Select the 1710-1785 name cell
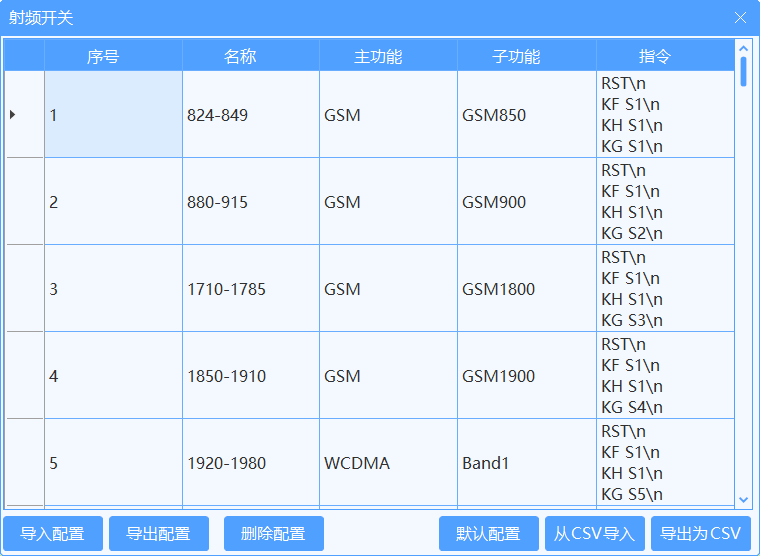Screen dimensions: 760x556 [x=251, y=288]
